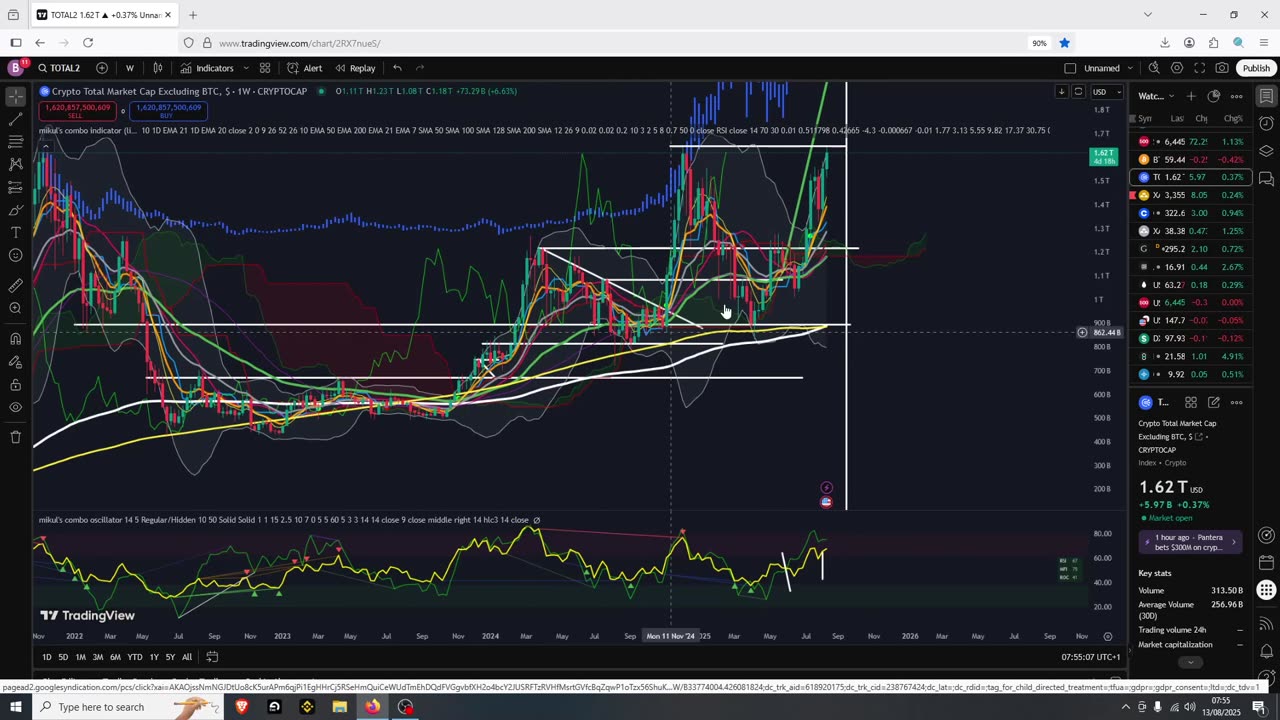The width and height of the screenshot is (1280, 720).
Task: Open watchlist advanced view pie icon
Action: pyautogui.click(x=1214, y=96)
